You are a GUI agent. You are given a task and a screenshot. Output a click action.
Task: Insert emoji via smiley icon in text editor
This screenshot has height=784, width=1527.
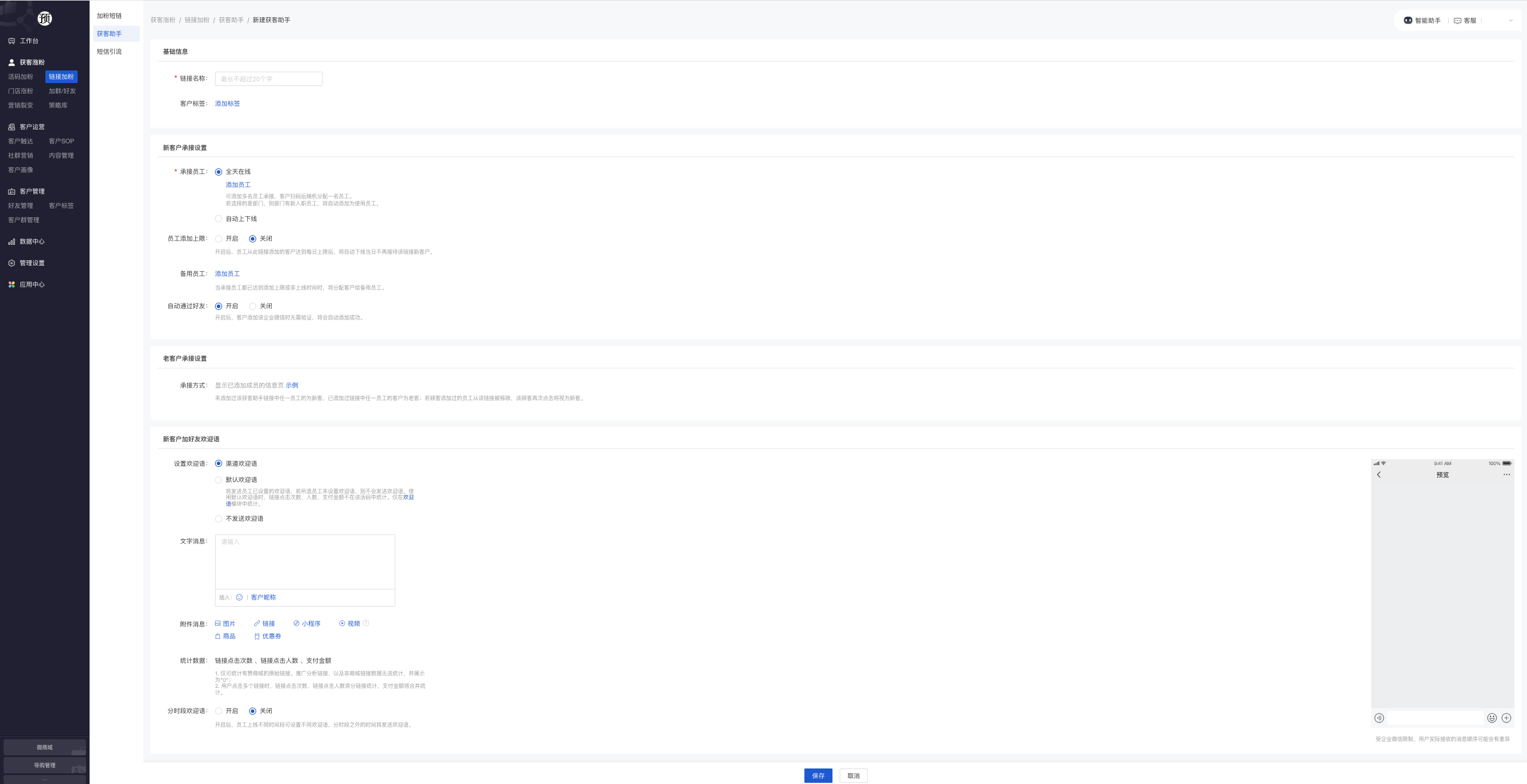pyautogui.click(x=239, y=597)
